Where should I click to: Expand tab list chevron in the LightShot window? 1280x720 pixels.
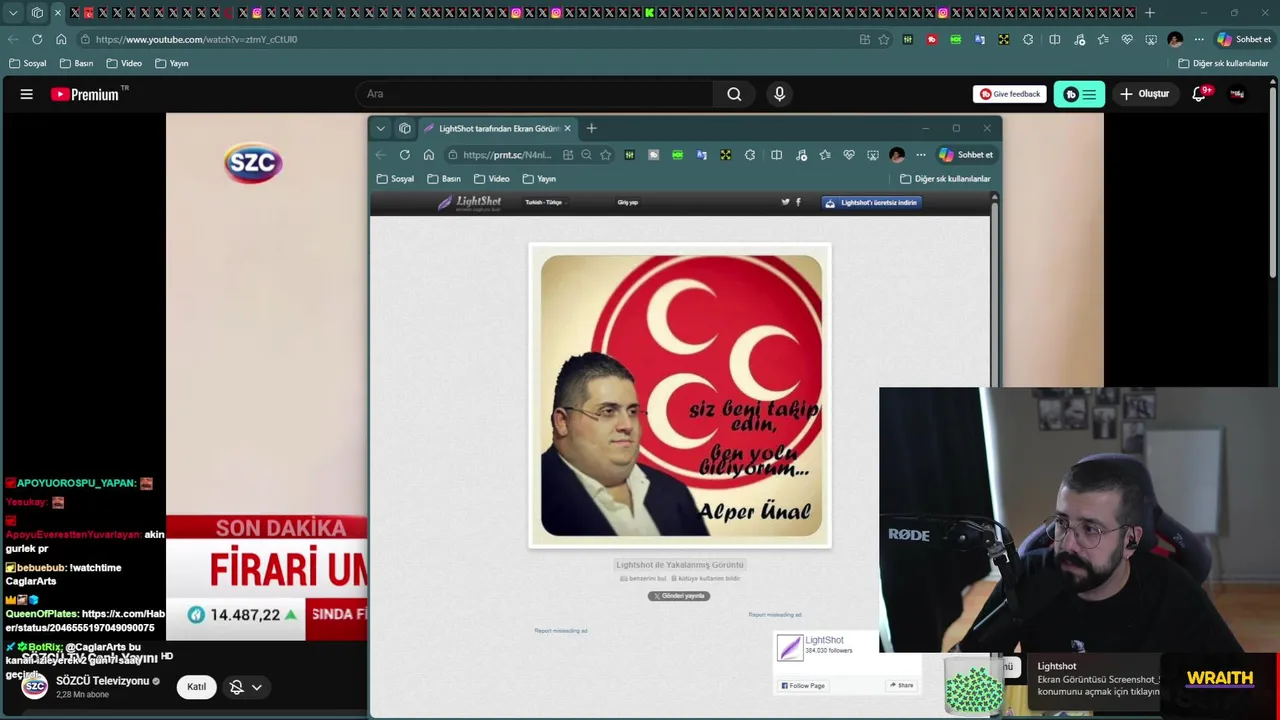tap(380, 128)
